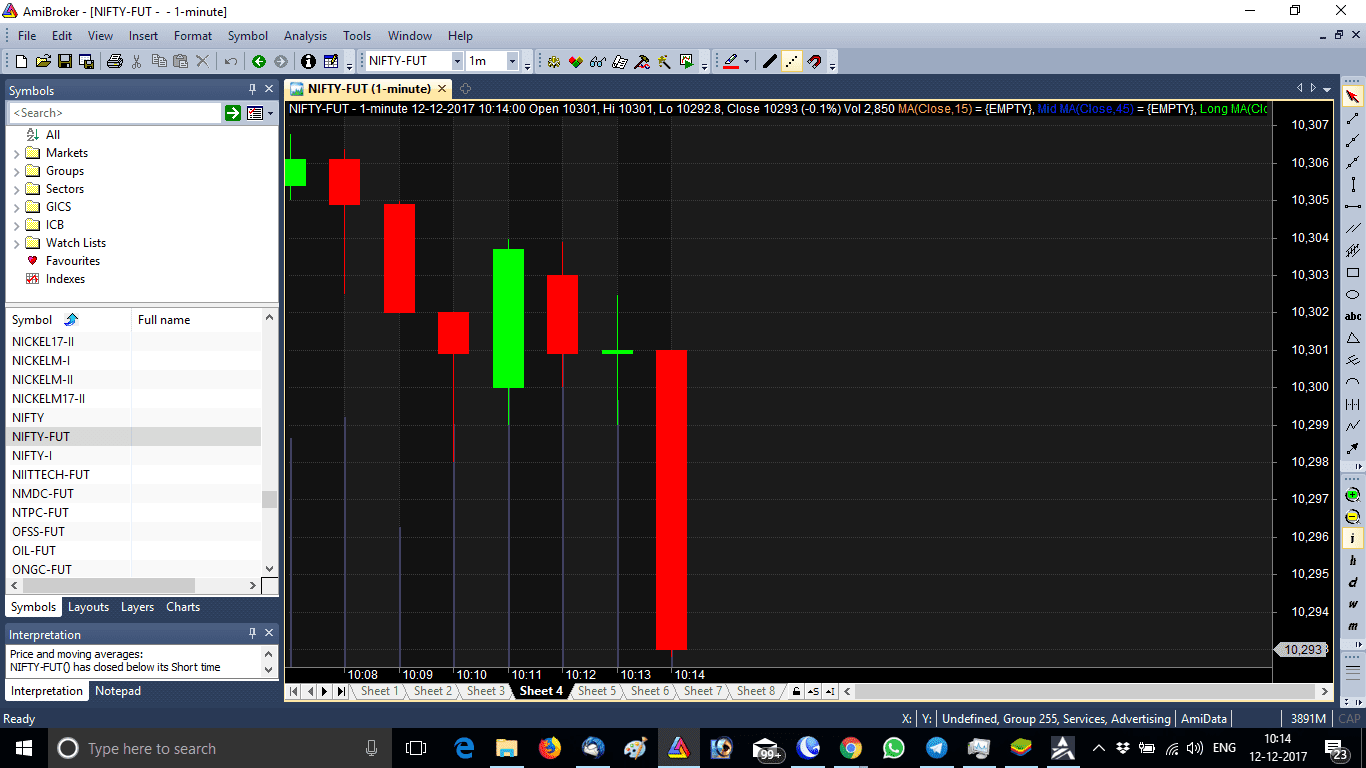Image resolution: width=1366 pixels, height=768 pixels.
Task: Select the arrow drawing tool above zoom icons
Action: click(1353, 449)
